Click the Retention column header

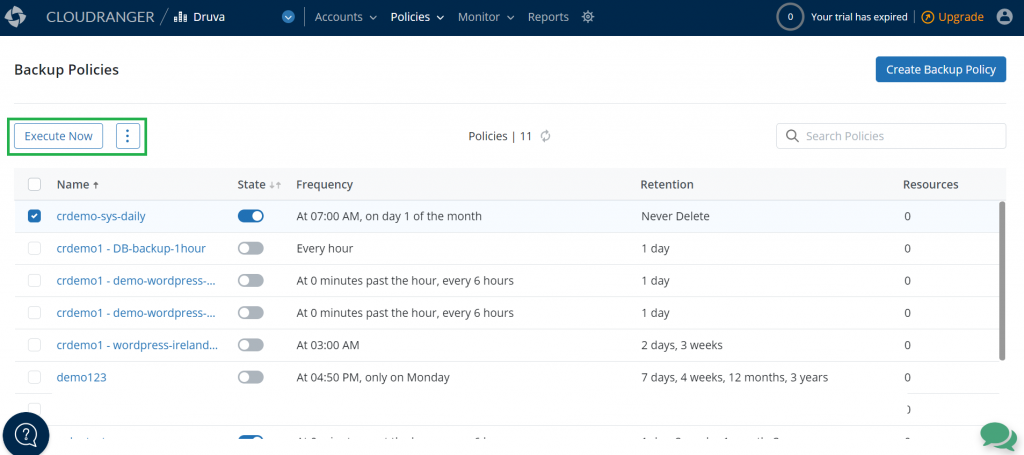[667, 185]
